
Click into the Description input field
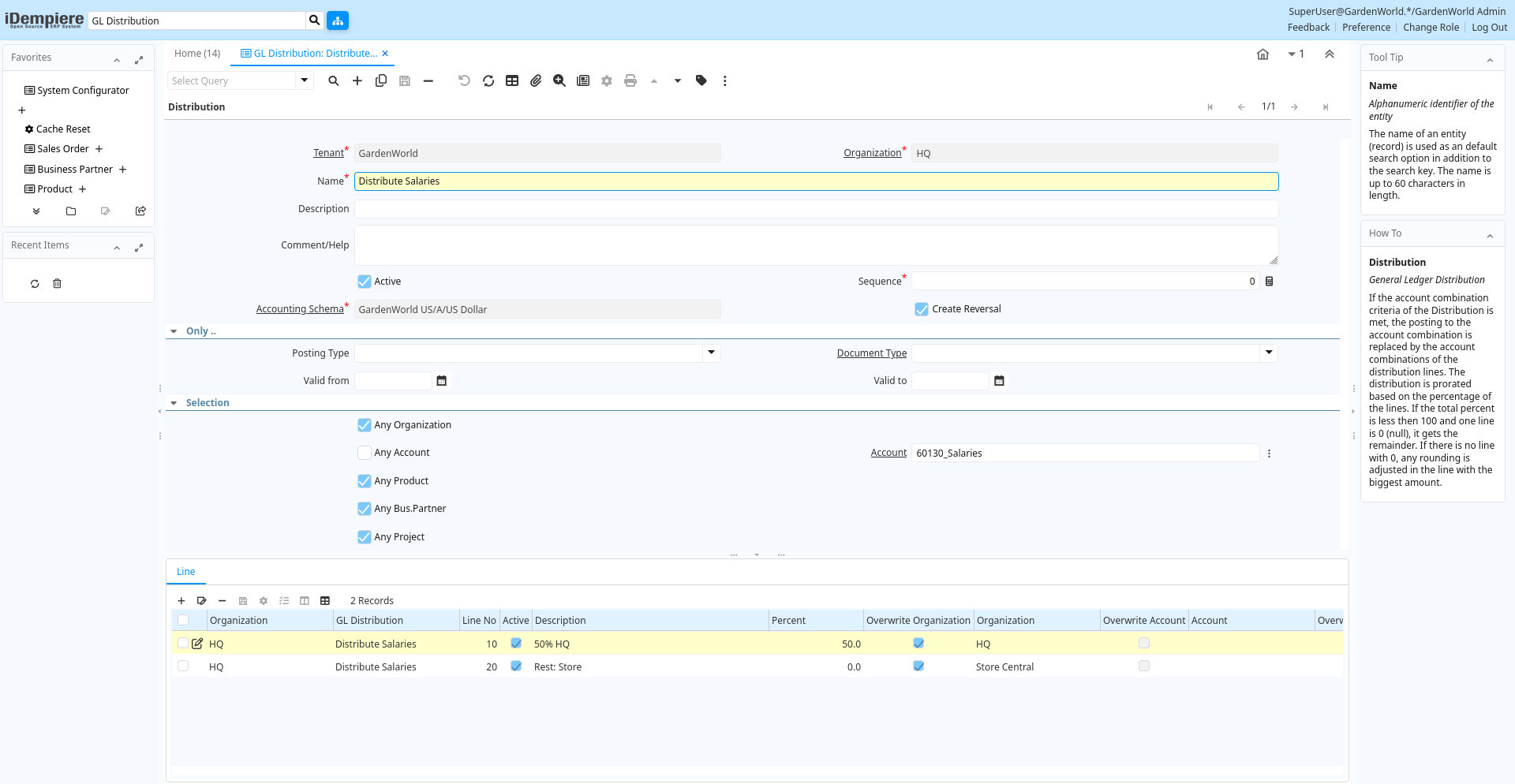tap(816, 209)
